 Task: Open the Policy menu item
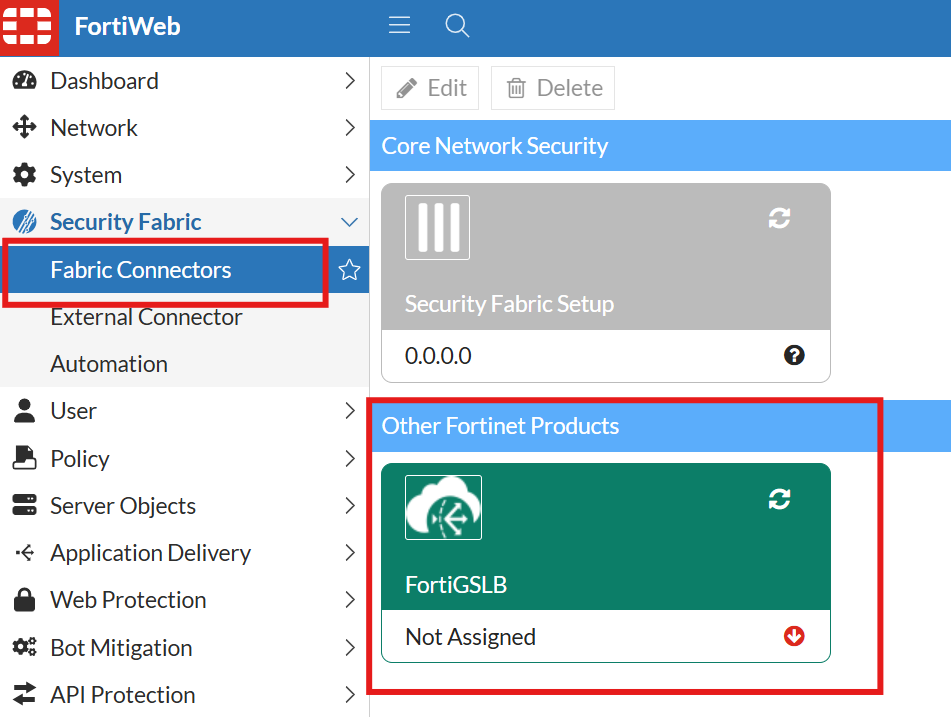tap(184, 458)
